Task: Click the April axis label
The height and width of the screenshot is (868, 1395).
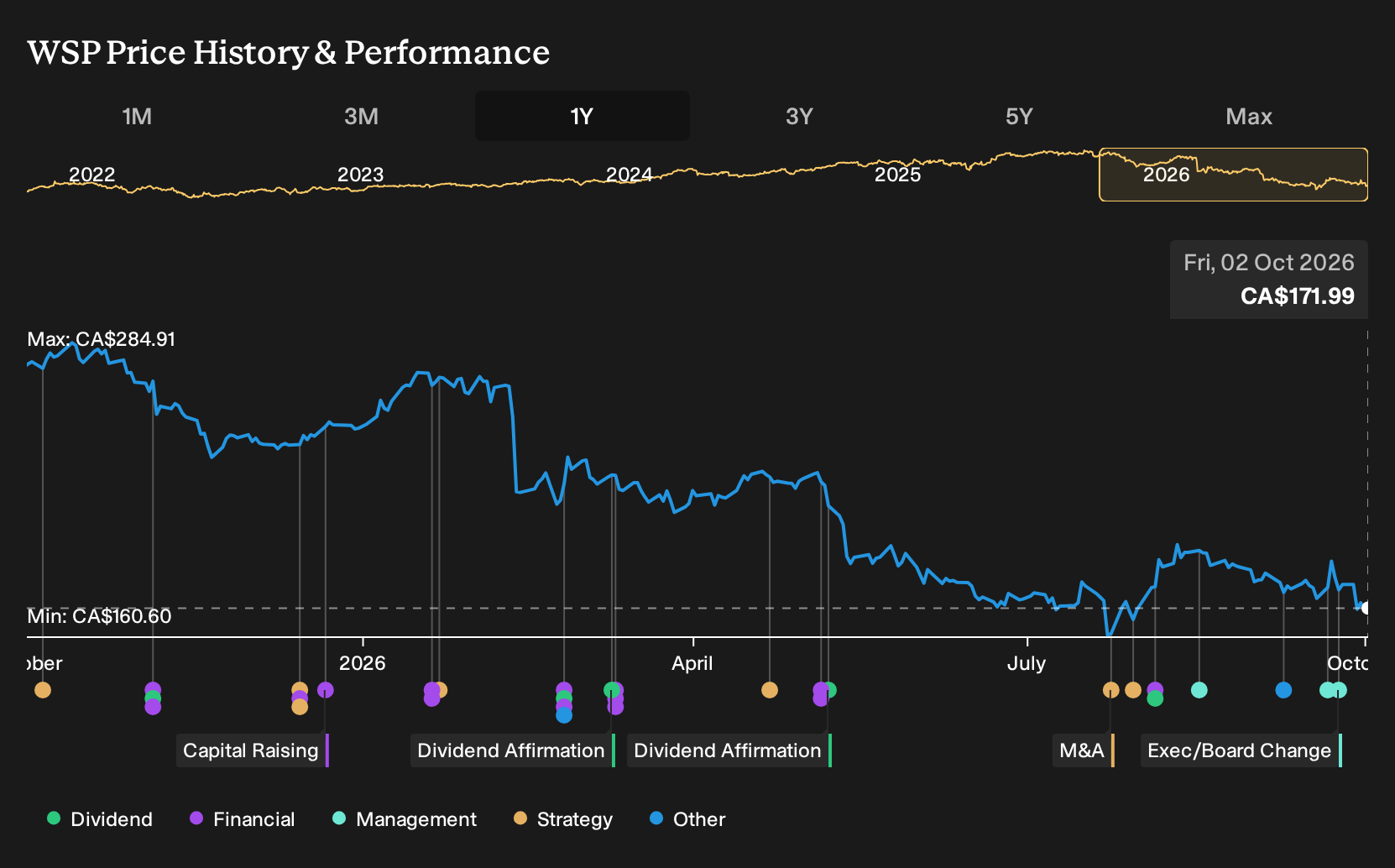Action: click(x=692, y=663)
